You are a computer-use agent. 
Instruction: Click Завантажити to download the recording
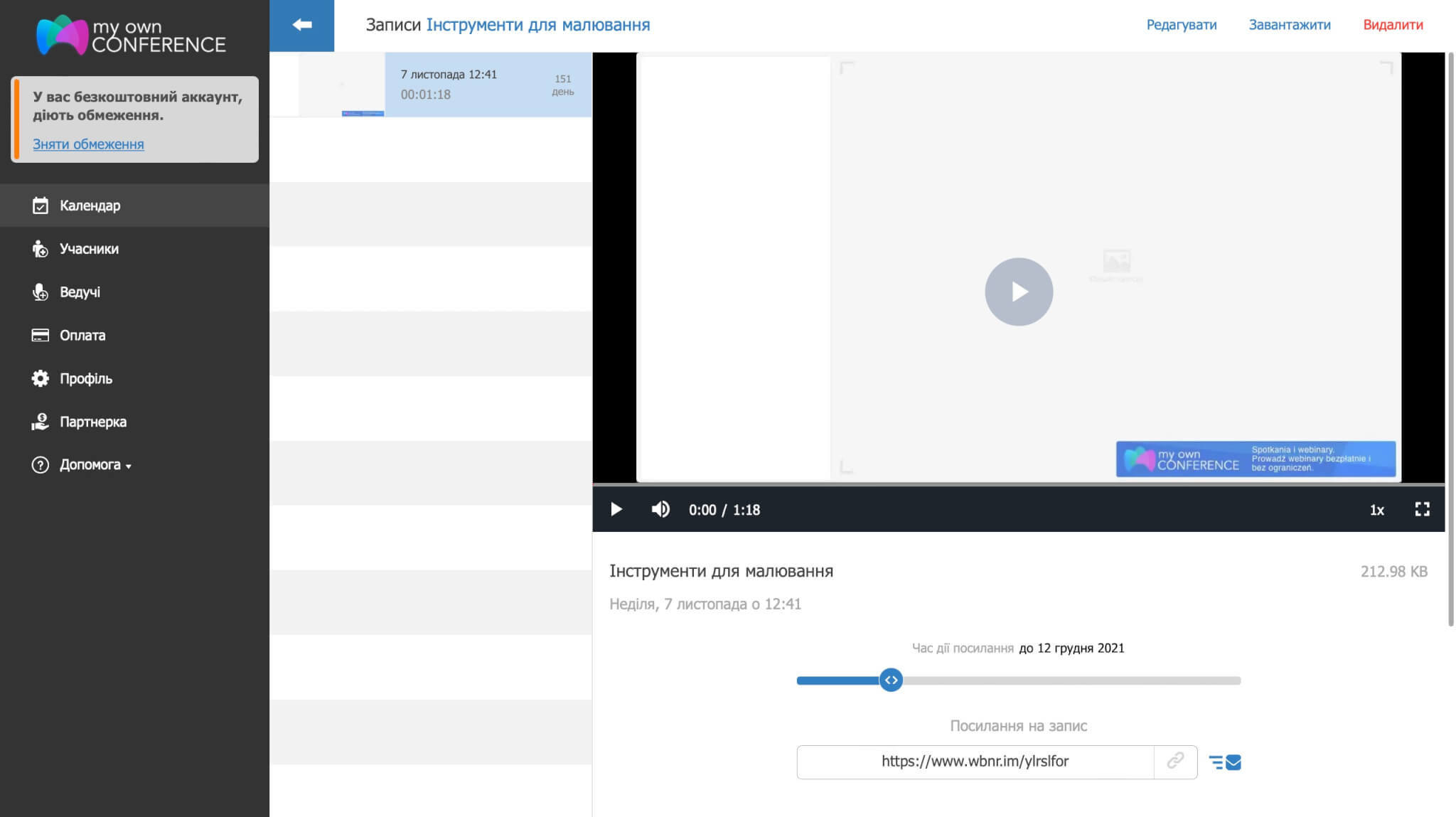[1289, 25]
